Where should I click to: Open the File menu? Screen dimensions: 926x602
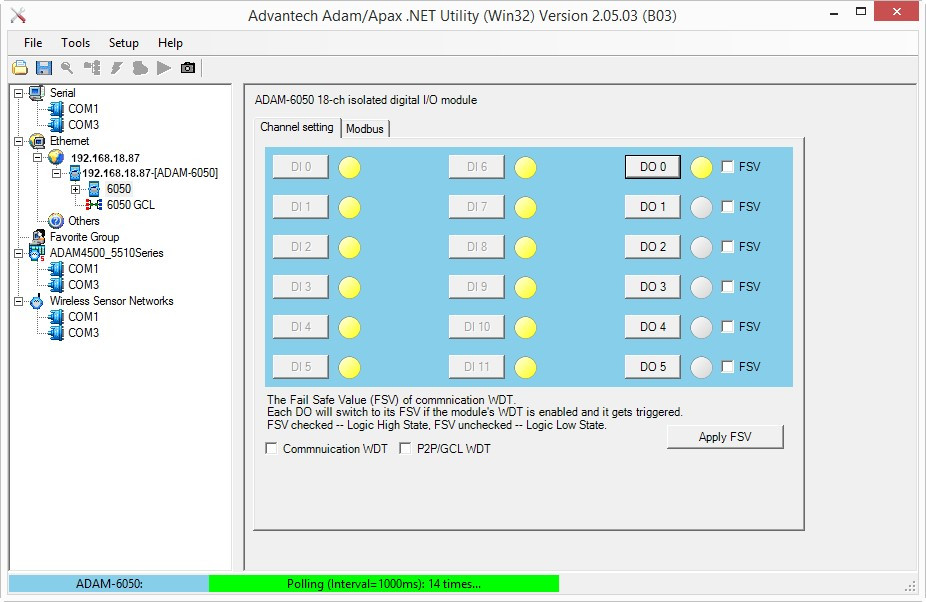point(33,43)
